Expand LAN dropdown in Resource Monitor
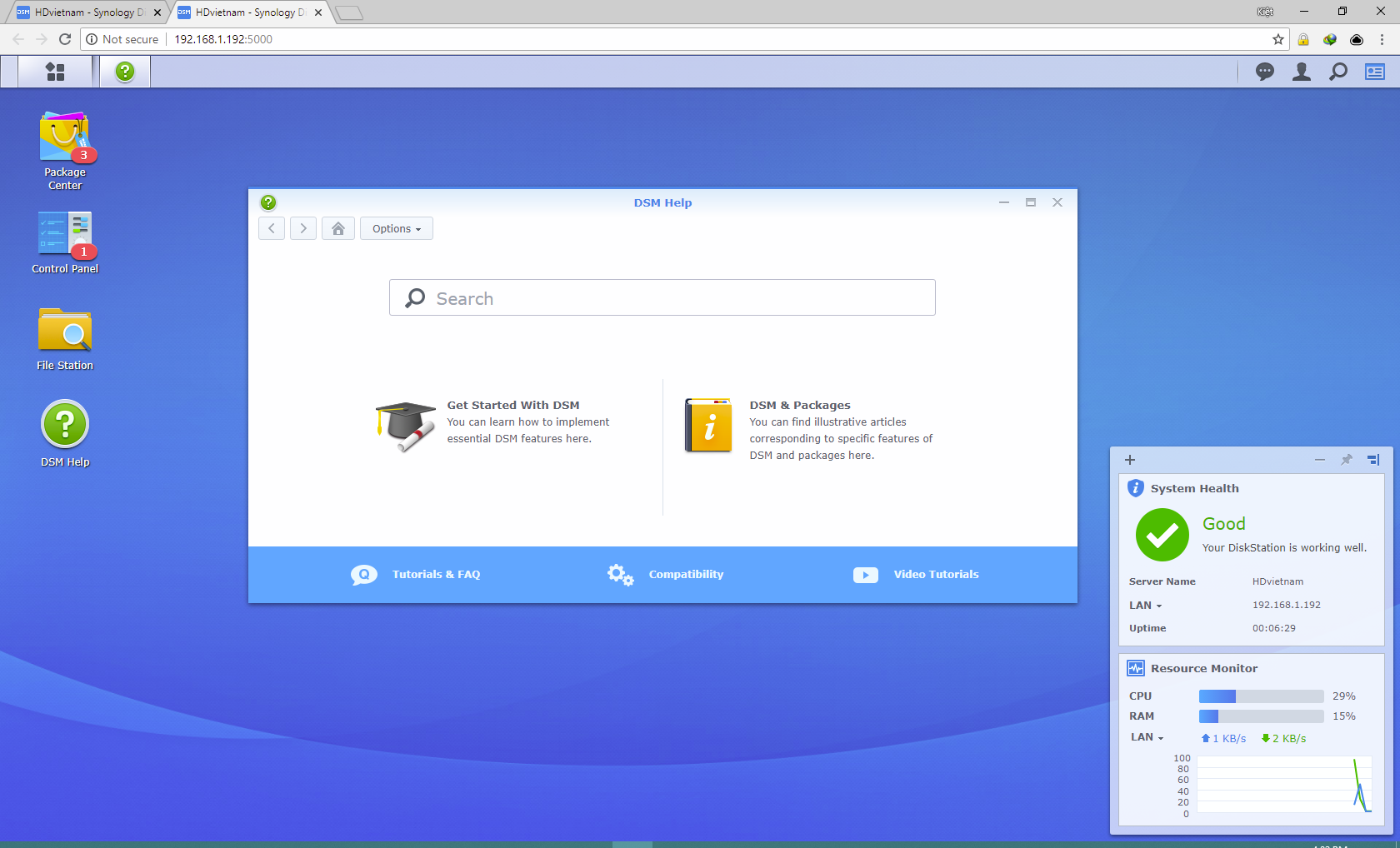Screen dimensions: 1400x848 1147,737
